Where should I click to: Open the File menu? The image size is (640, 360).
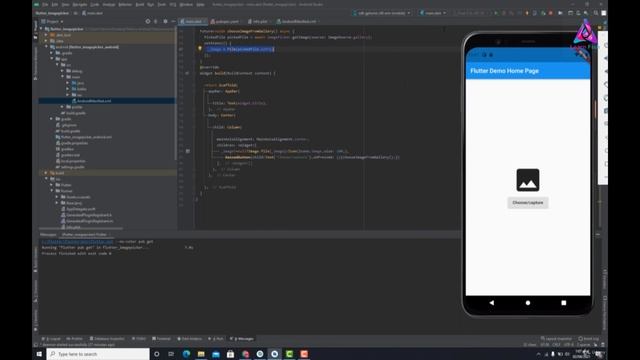tap(45, 4)
